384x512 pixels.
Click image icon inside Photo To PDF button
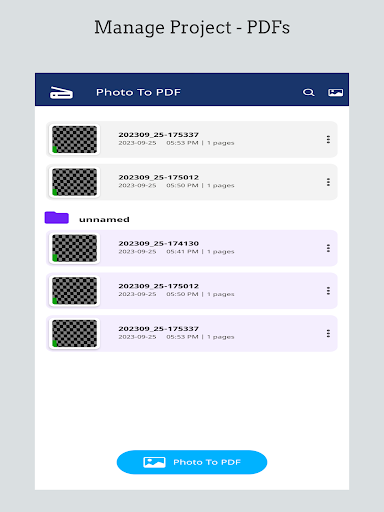click(x=154, y=462)
